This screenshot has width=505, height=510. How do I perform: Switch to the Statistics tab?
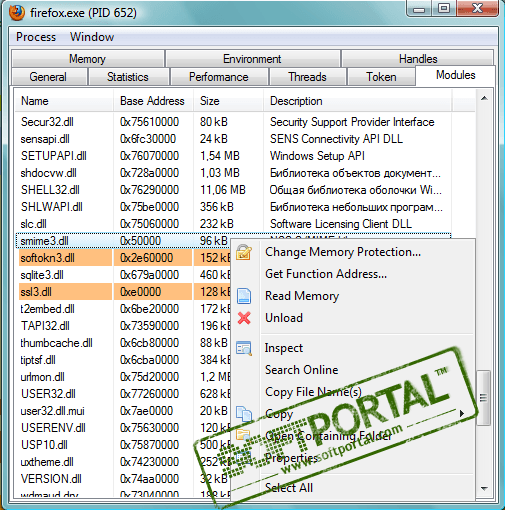coord(128,77)
